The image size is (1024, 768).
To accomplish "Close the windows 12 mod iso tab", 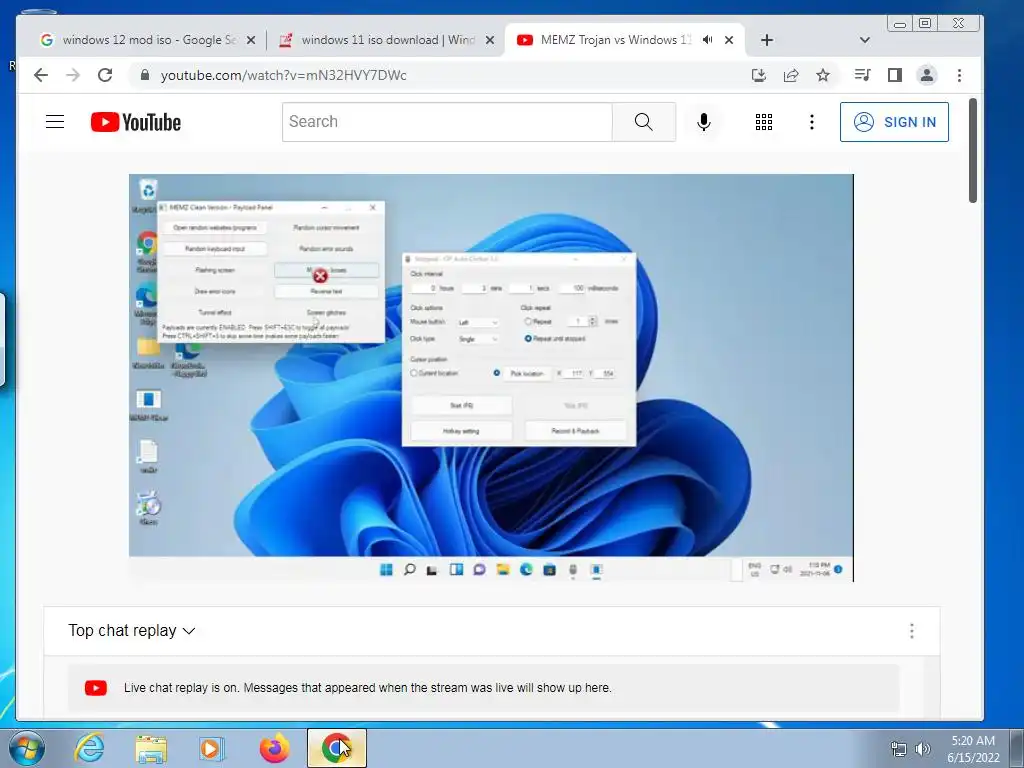I will click(x=251, y=40).
